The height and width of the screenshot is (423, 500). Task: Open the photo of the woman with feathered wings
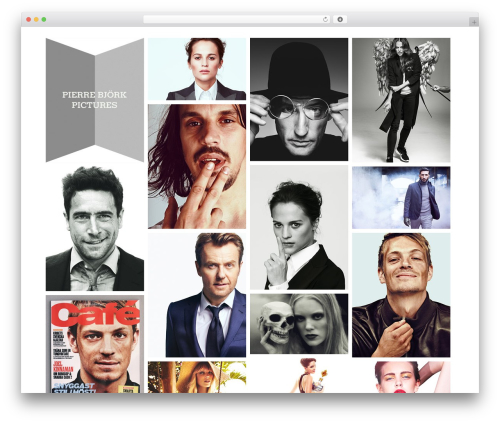pos(401,100)
